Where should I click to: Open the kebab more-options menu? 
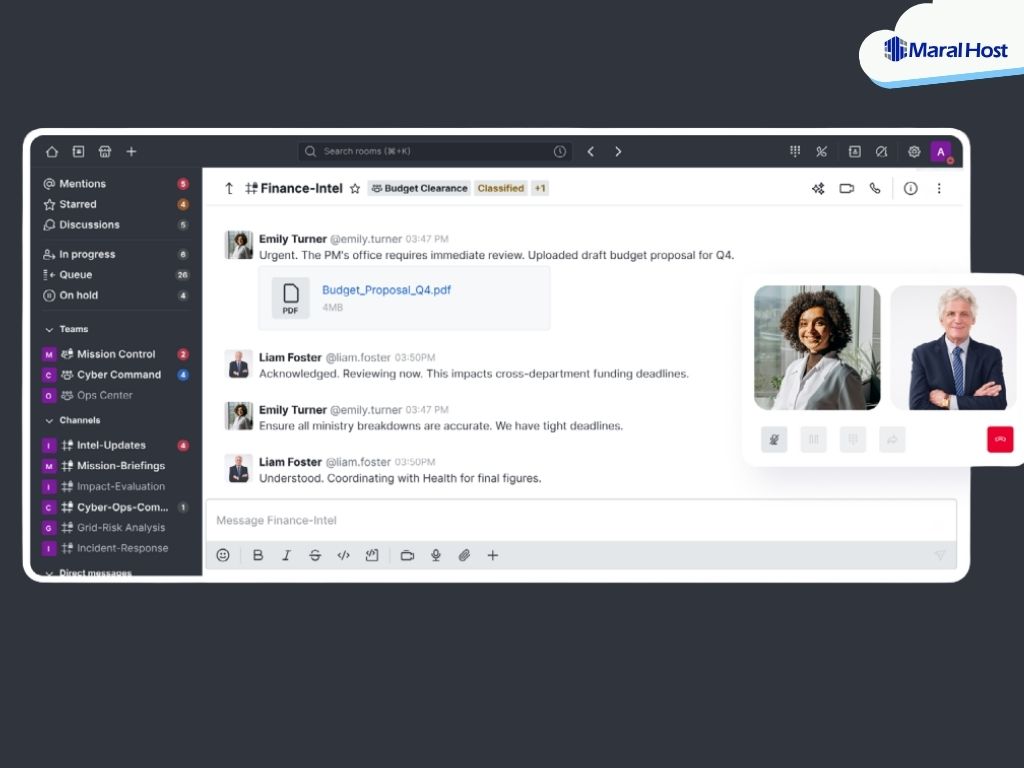(939, 189)
